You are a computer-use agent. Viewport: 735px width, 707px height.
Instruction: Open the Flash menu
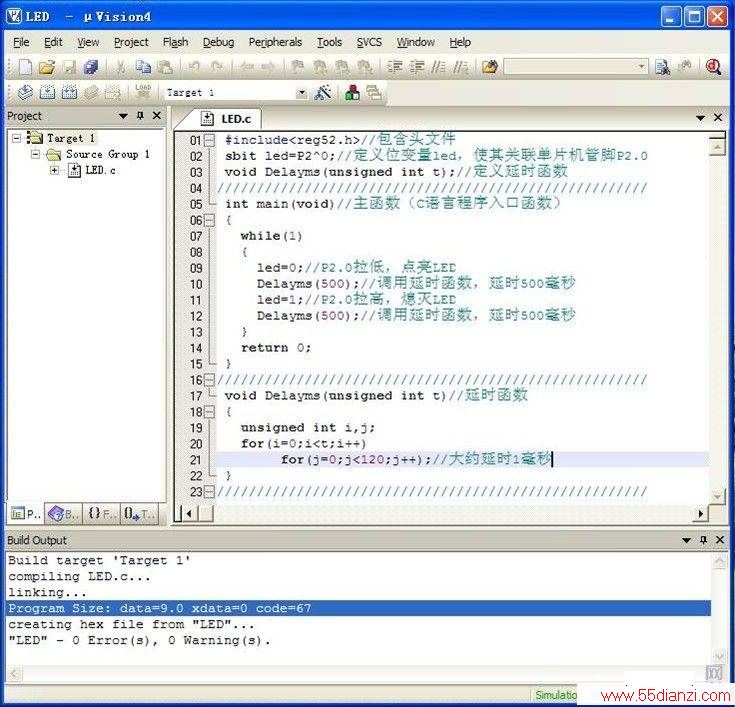coord(175,42)
